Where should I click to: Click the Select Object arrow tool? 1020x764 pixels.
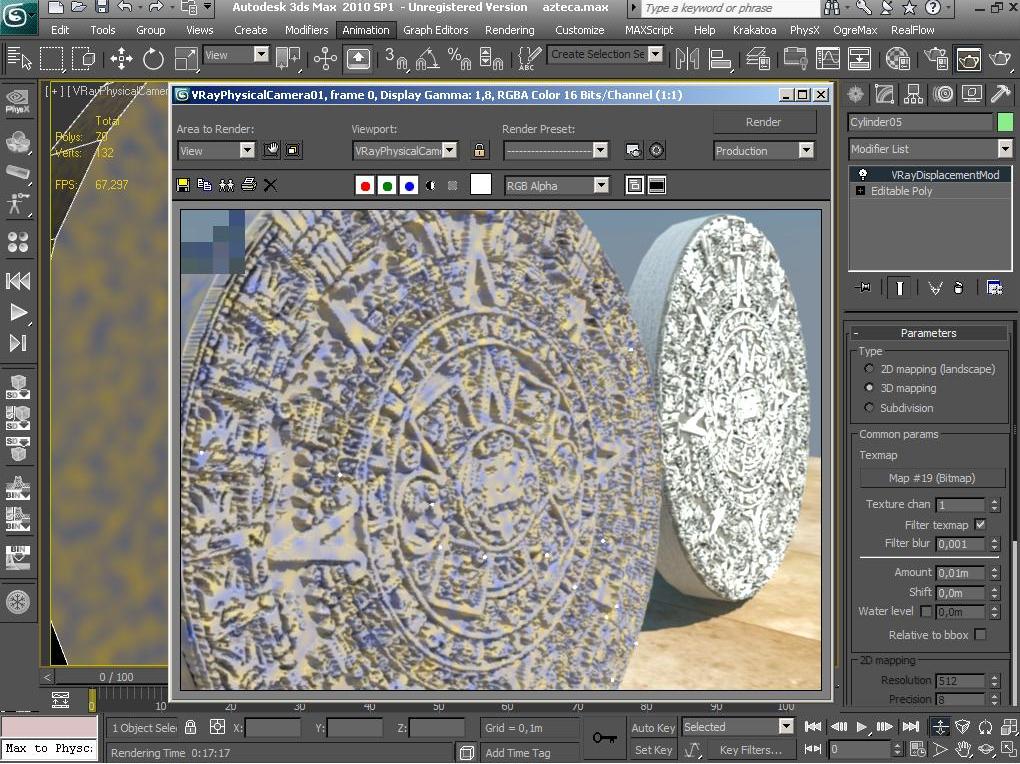click(19, 59)
